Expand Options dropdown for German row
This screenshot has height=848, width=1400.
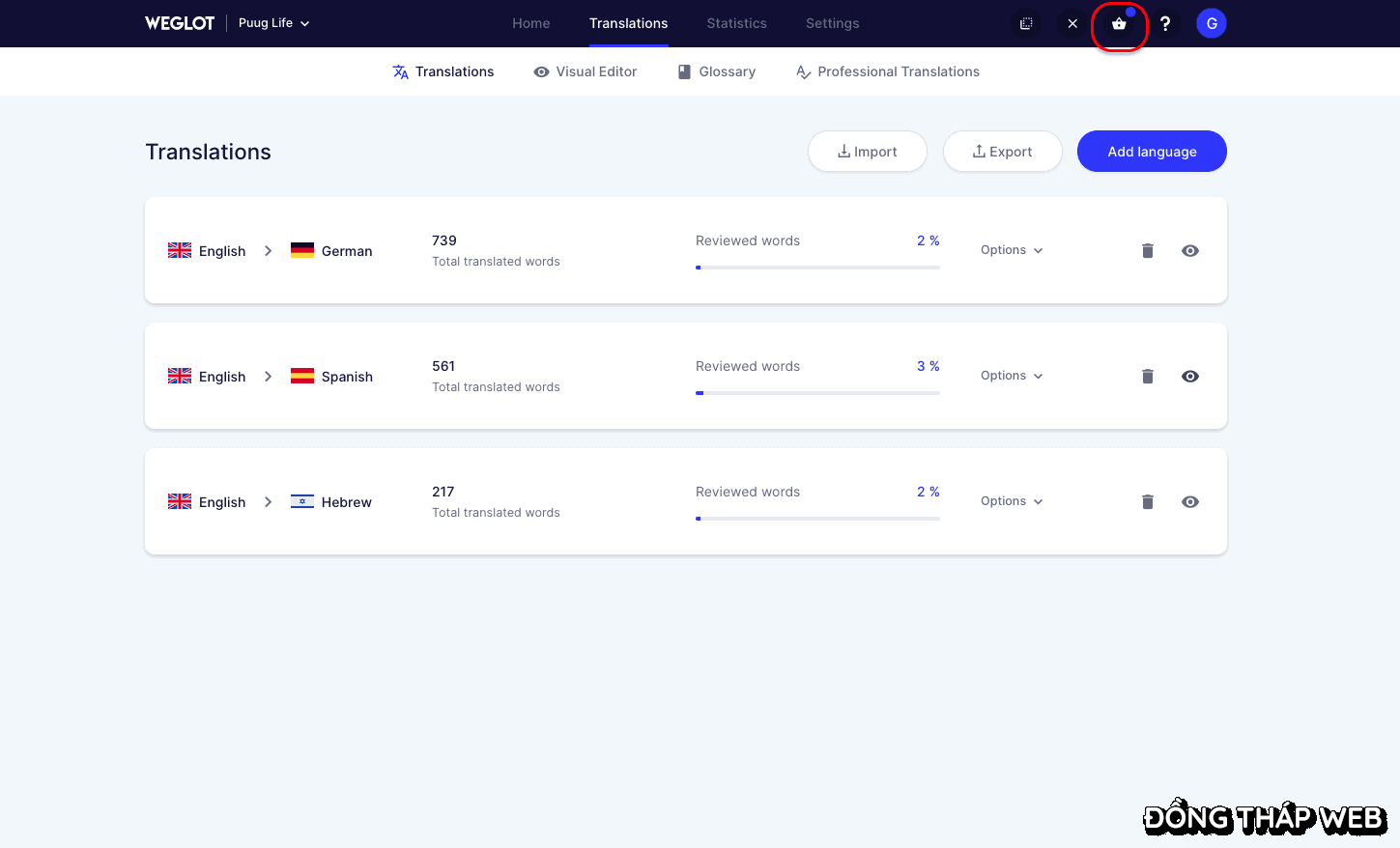[1012, 250]
